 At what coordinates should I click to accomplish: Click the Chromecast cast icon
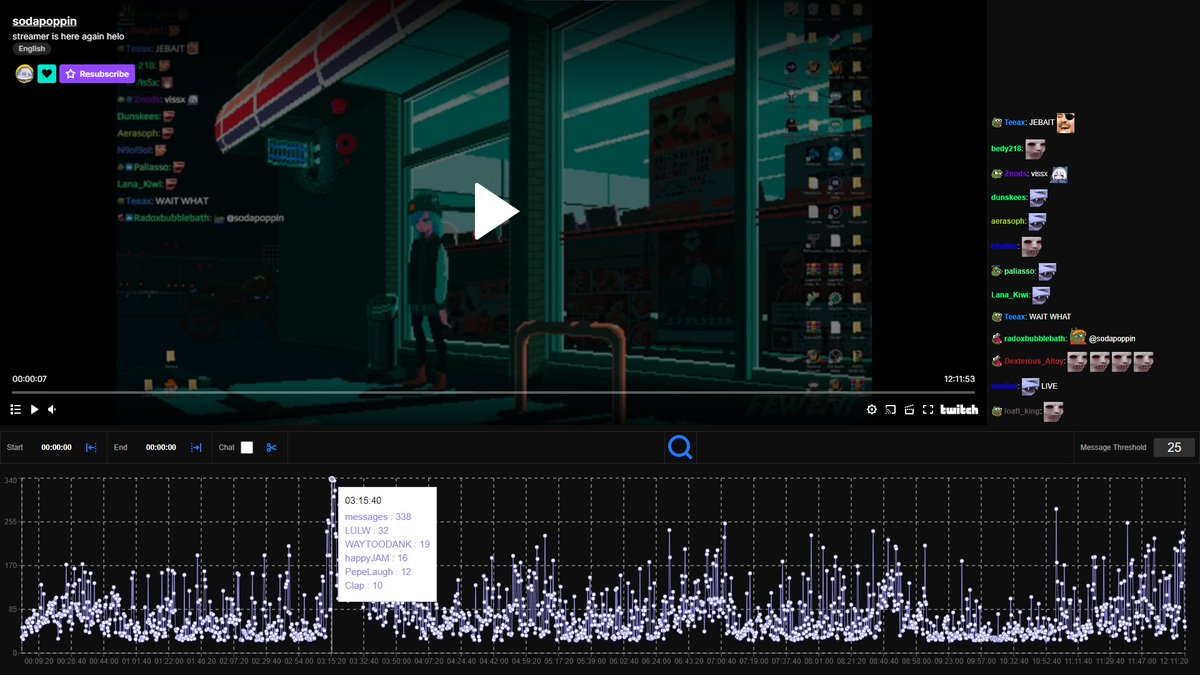pyautogui.click(x=890, y=409)
